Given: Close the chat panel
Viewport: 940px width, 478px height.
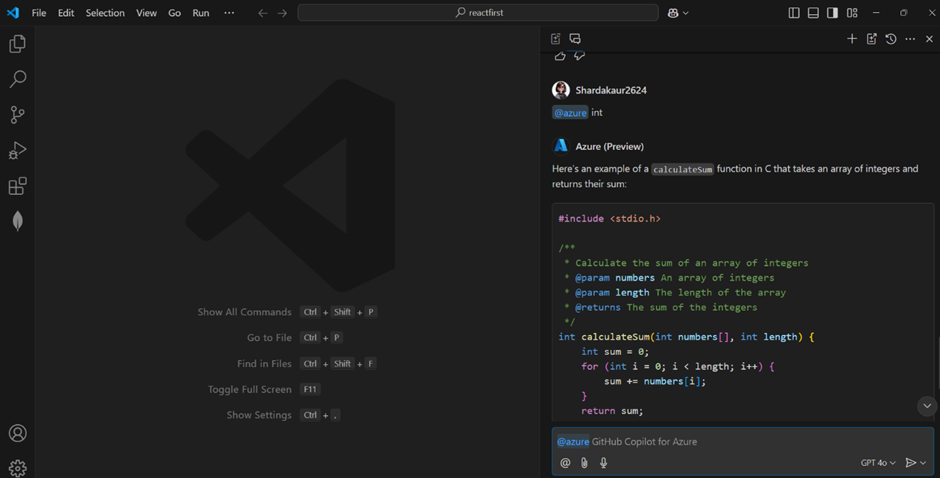Looking at the screenshot, I should (929, 39).
